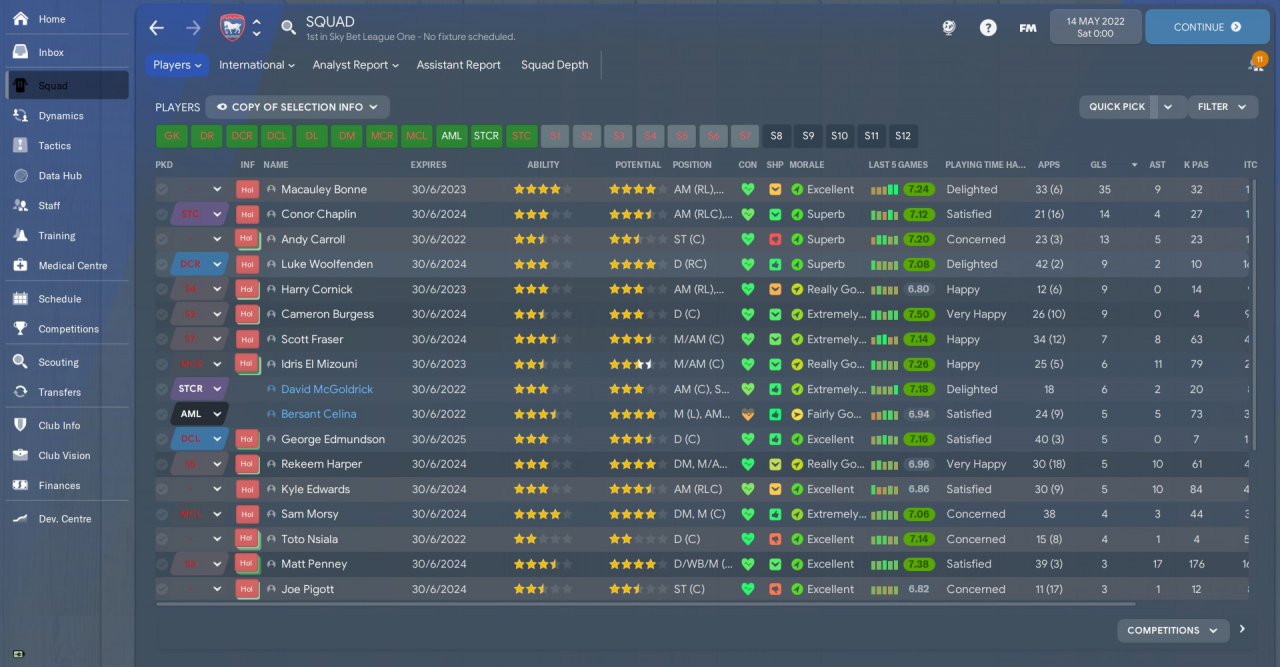Go back with the left arrow
This screenshot has width=1280, height=667.
[x=157, y=28]
